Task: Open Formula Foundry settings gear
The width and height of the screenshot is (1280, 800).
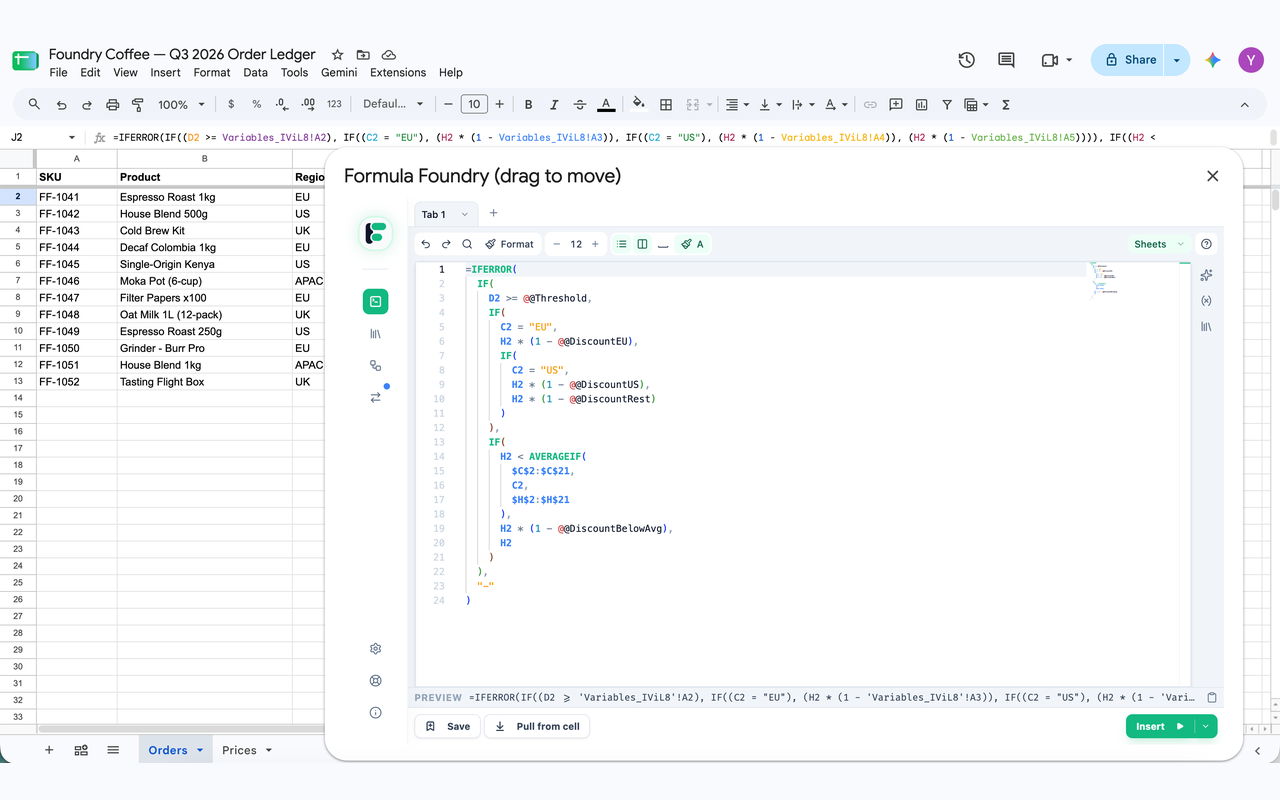Action: [375, 648]
